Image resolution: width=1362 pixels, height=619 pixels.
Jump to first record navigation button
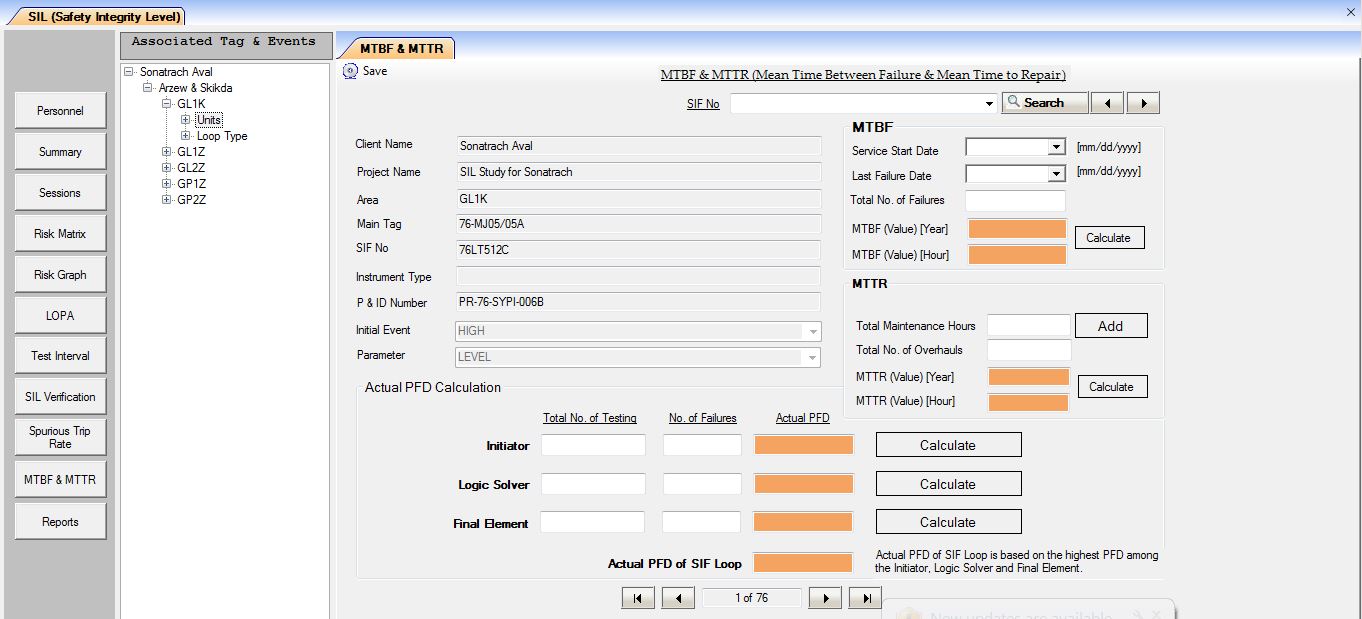[637, 598]
